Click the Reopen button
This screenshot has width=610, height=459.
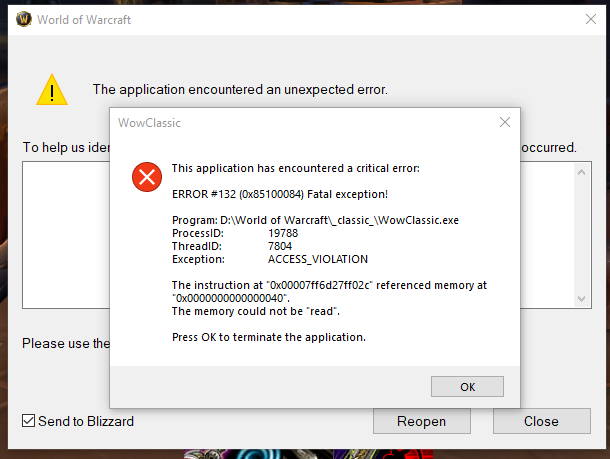[421, 421]
